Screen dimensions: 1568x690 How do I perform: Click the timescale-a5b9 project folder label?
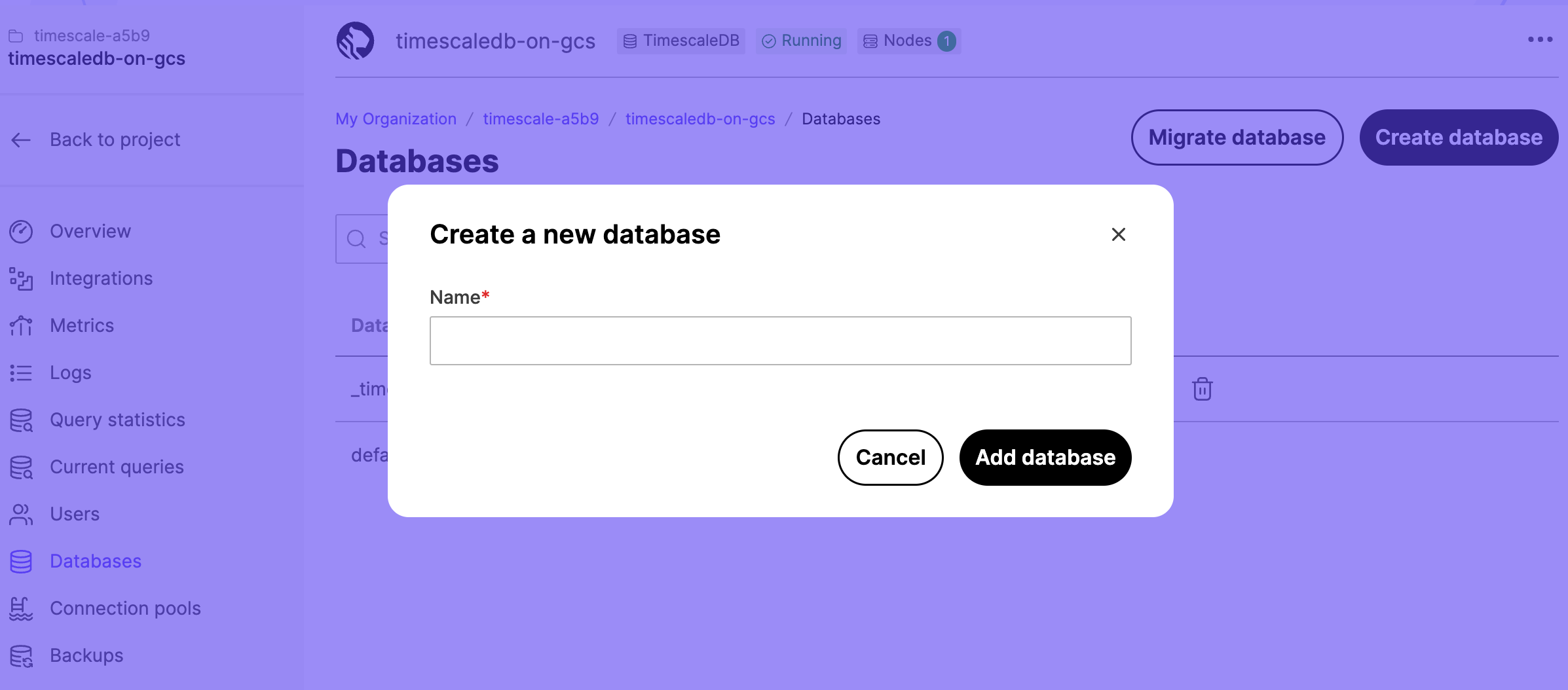point(92,35)
